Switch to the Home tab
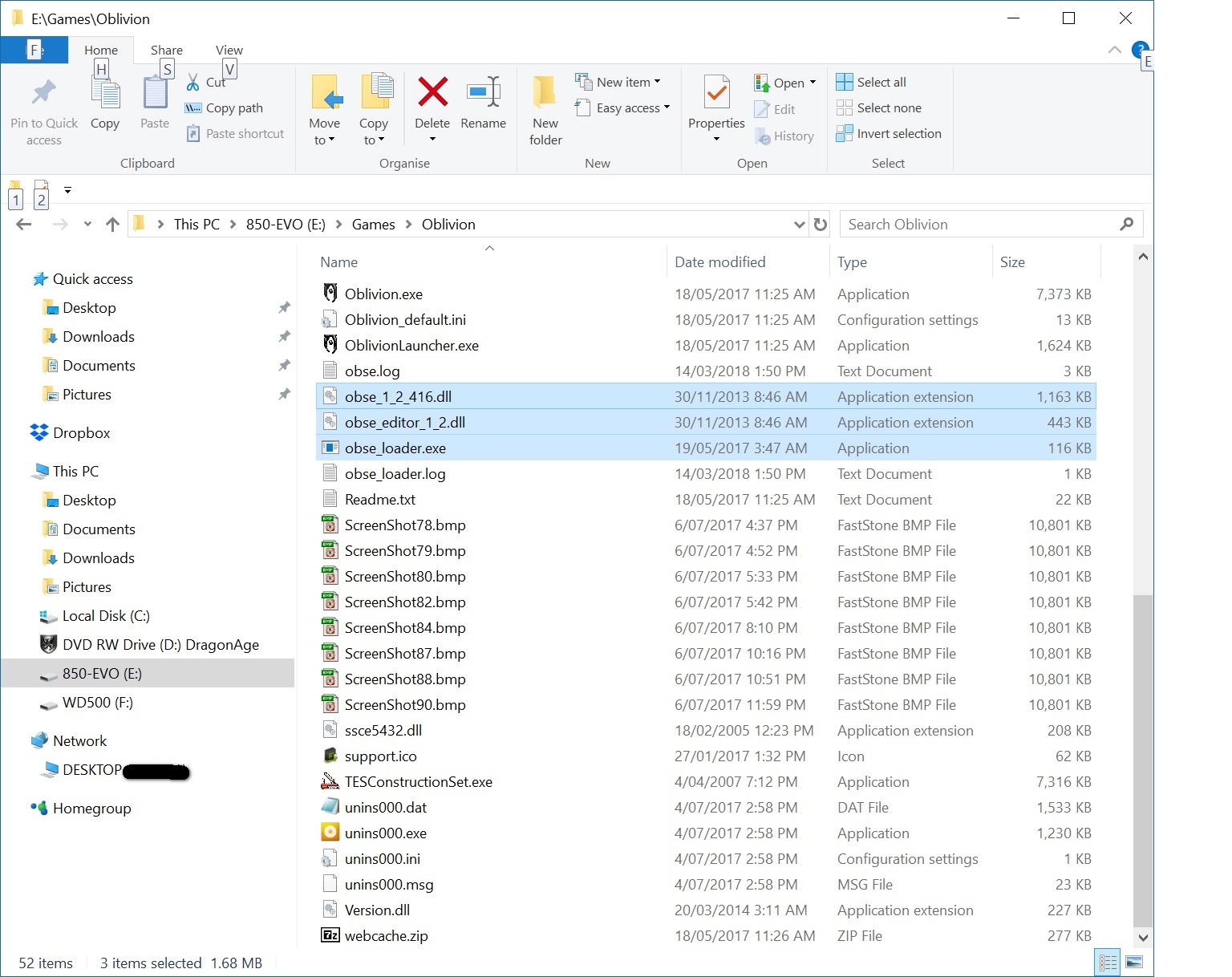Image resolution: width=1232 pixels, height=977 pixels. coord(101,50)
